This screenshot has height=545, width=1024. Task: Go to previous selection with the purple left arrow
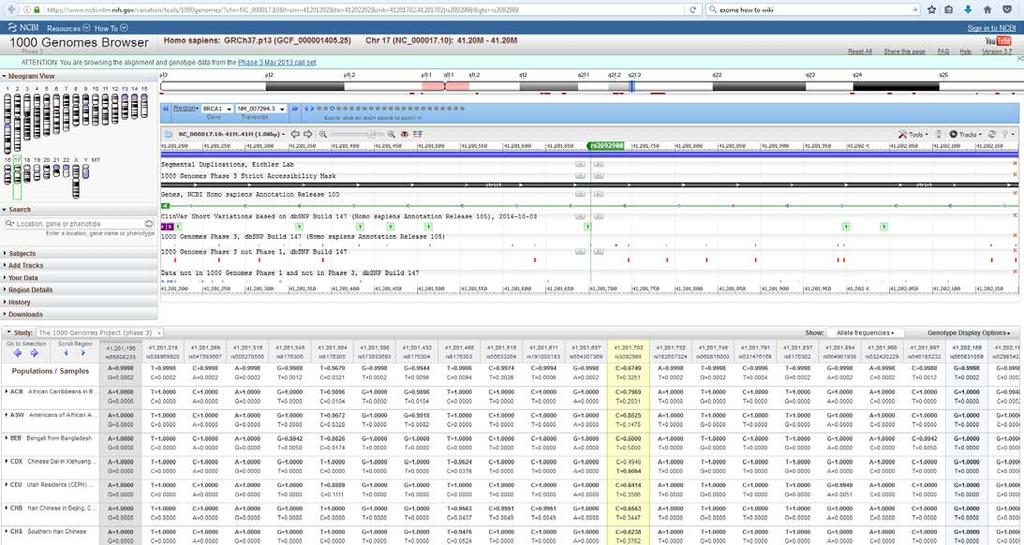coord(18,353)
